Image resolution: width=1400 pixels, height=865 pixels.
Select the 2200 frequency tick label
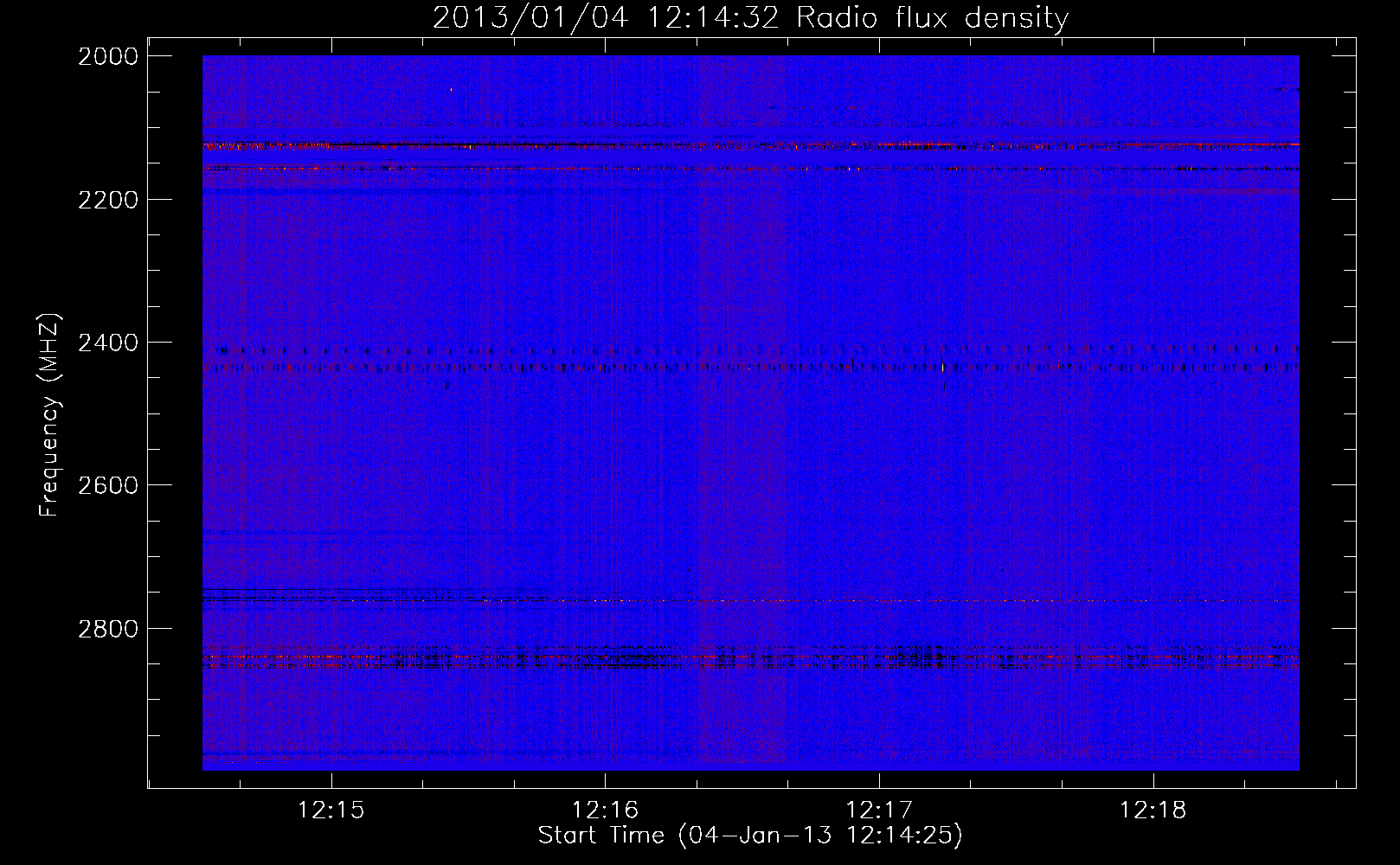[108, 200]
